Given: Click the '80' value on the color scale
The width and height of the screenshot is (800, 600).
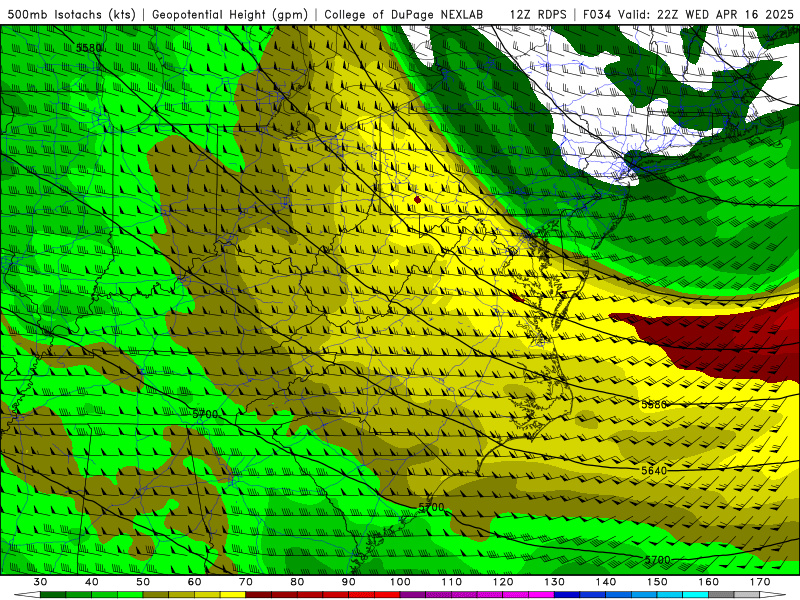Looking at the screenshot, I should [297, 582].
